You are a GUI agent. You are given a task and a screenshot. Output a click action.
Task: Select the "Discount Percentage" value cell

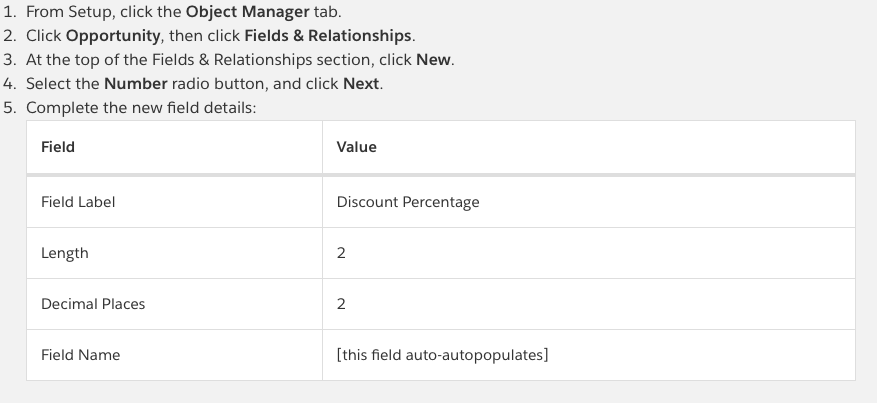pyautogui.click(x=408, y=202)
